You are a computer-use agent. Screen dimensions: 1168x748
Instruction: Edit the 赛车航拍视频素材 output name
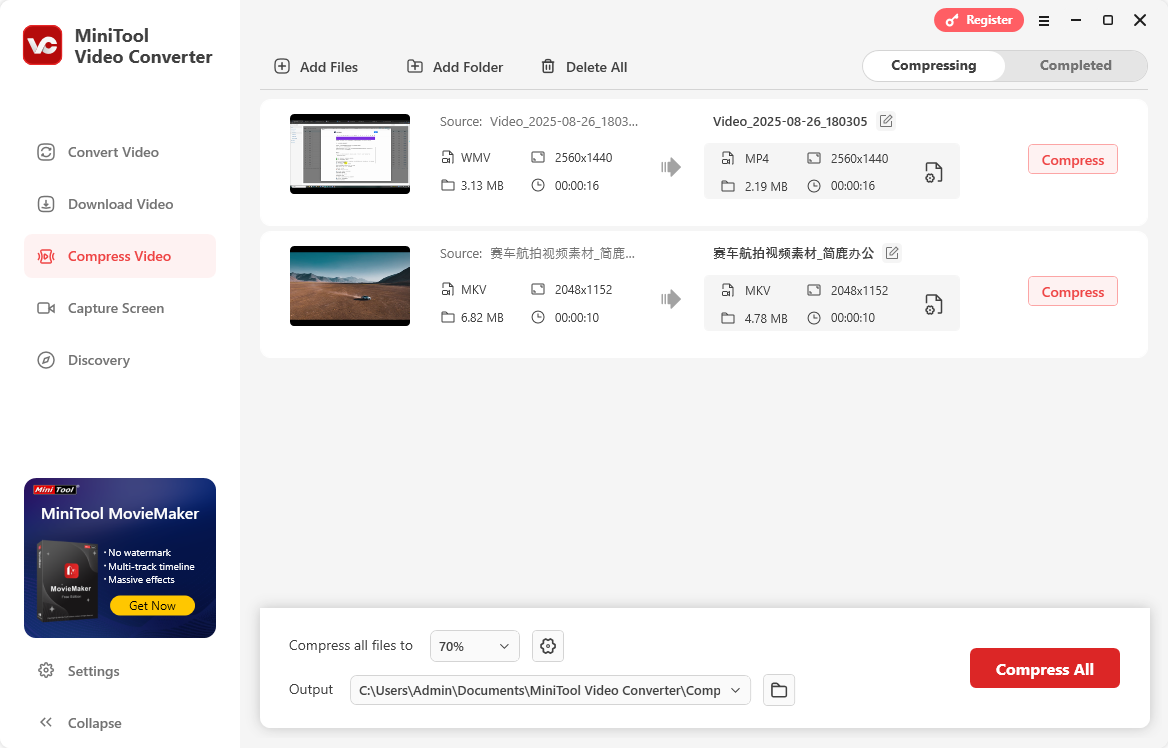coord(892,253)
